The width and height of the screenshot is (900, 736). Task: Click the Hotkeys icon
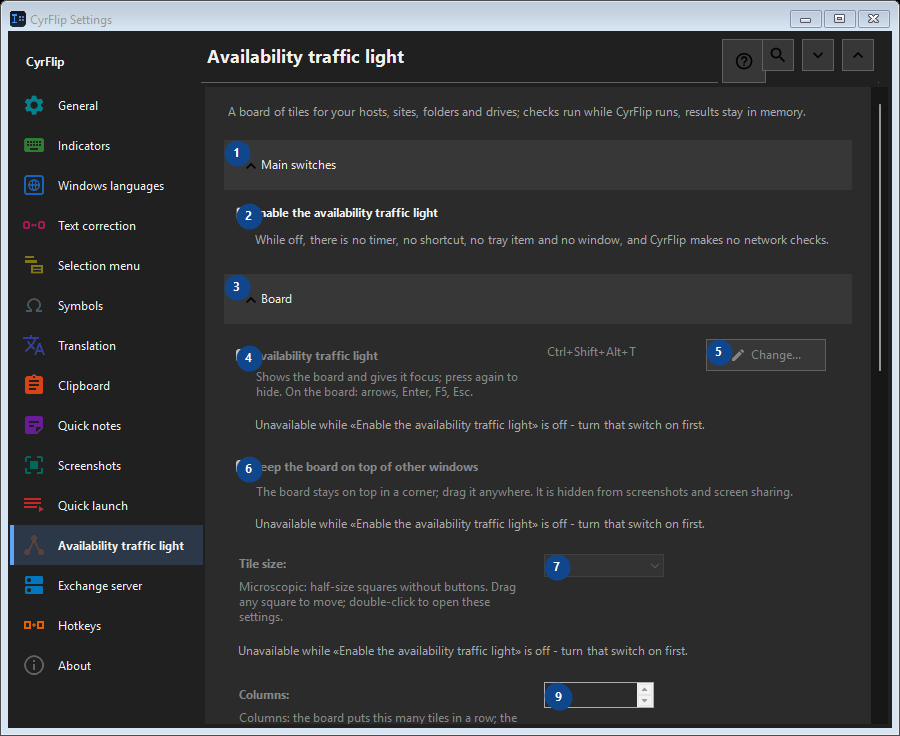click(x=34, y=625)
